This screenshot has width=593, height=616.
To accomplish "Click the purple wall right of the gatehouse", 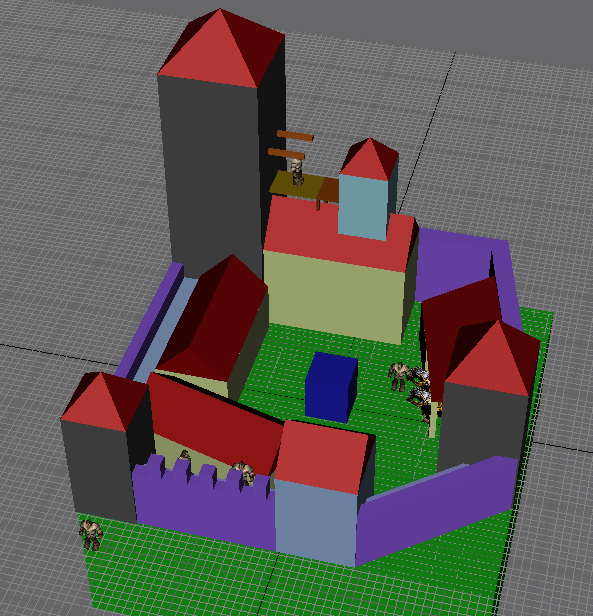I will [x=436, y=511].
